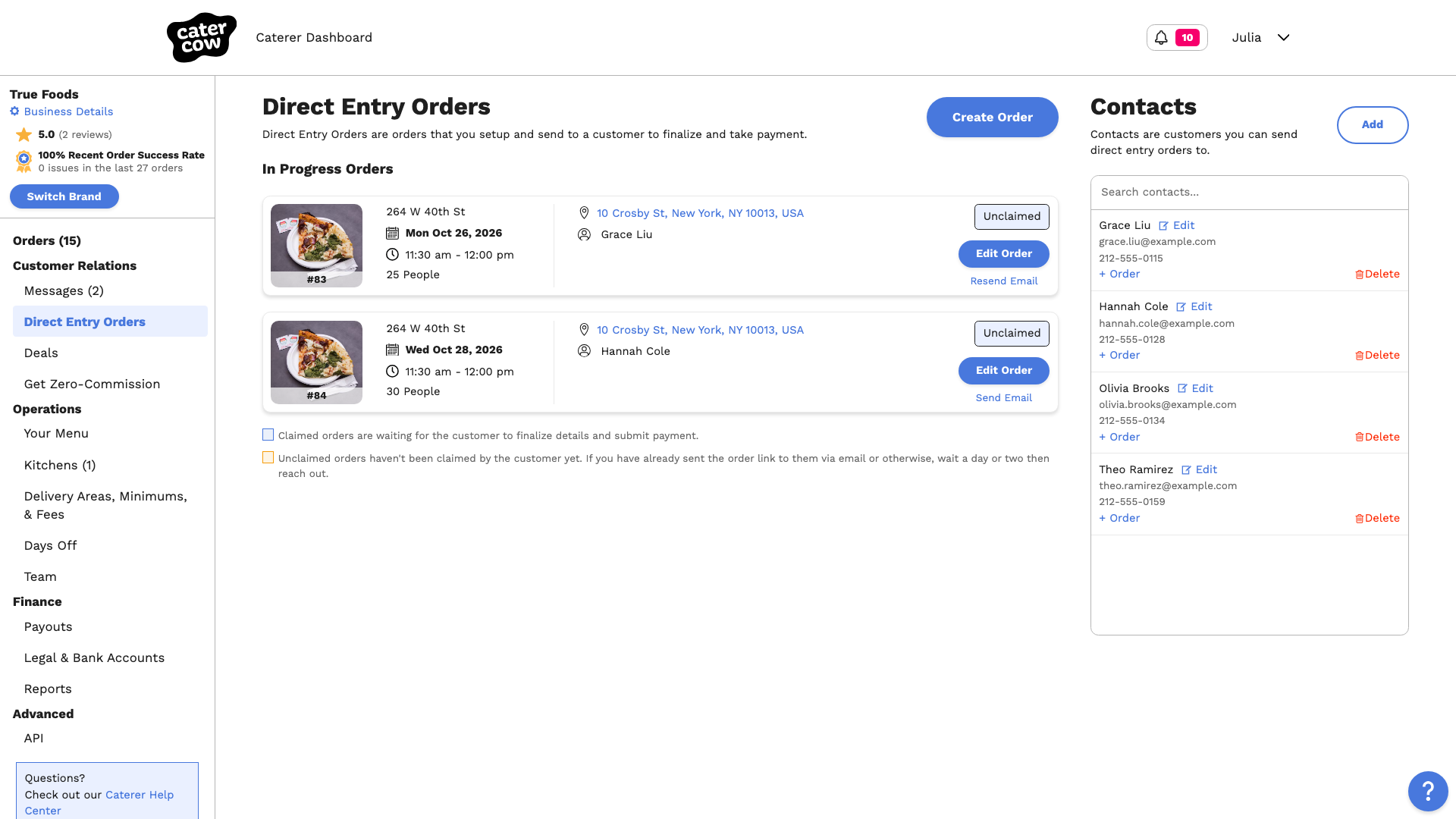1456x819 pixels.
Task: Click the edit pencil icon for Hannah Cole
Action: 1181,306
